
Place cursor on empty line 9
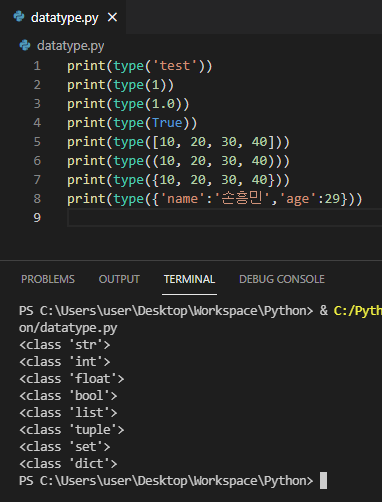[x=224, y=218]
